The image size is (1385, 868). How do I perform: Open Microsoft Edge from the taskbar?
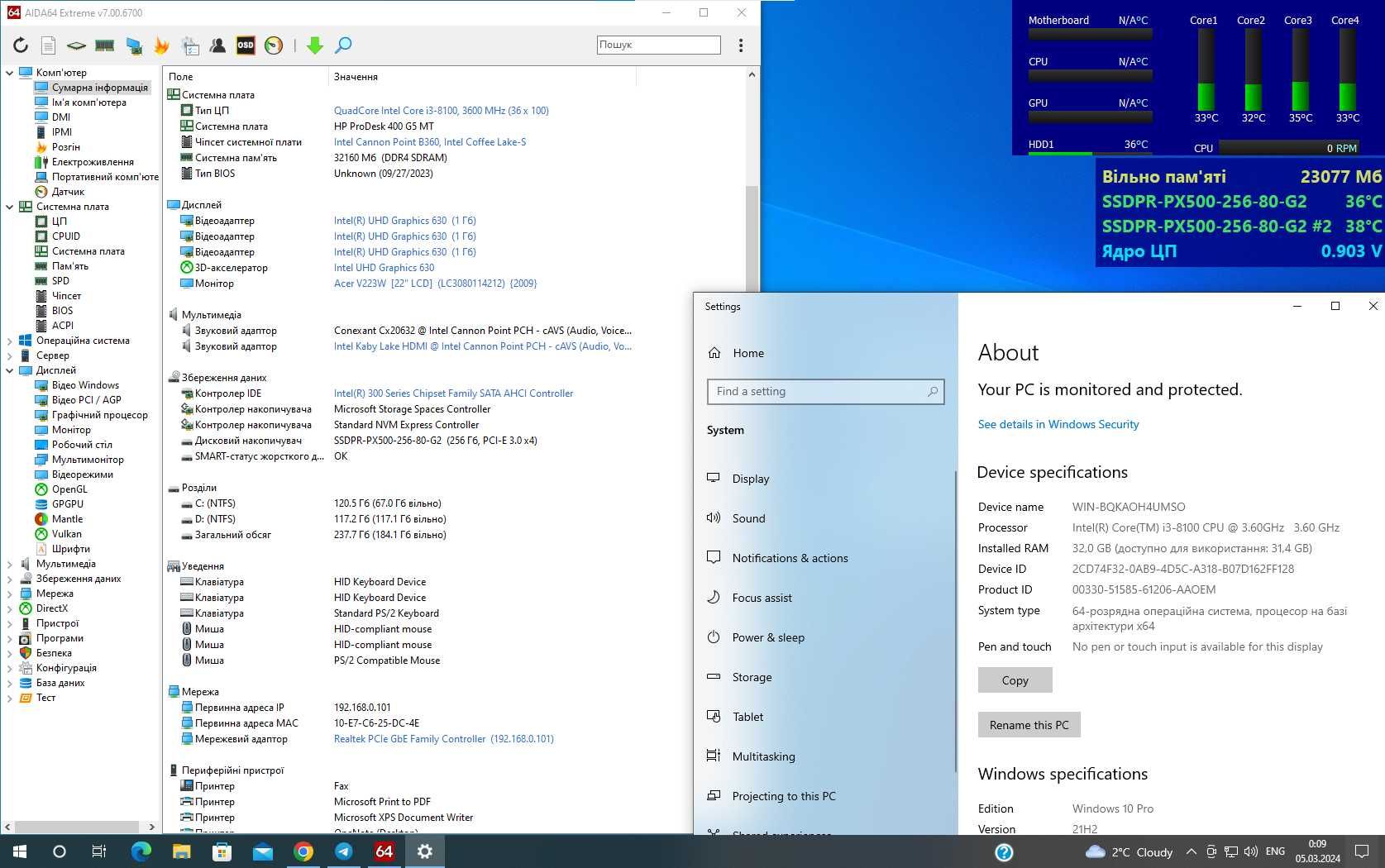point(141,851)
